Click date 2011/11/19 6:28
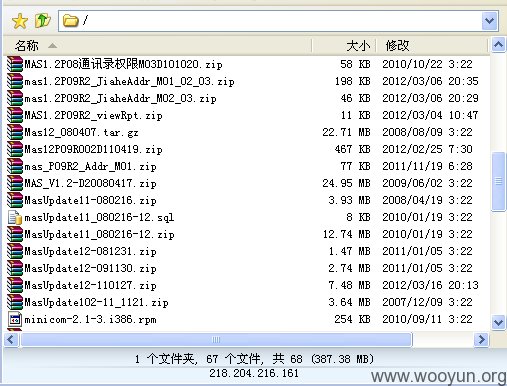The height and width of the screenshot is (386, 507). (427, 166)
